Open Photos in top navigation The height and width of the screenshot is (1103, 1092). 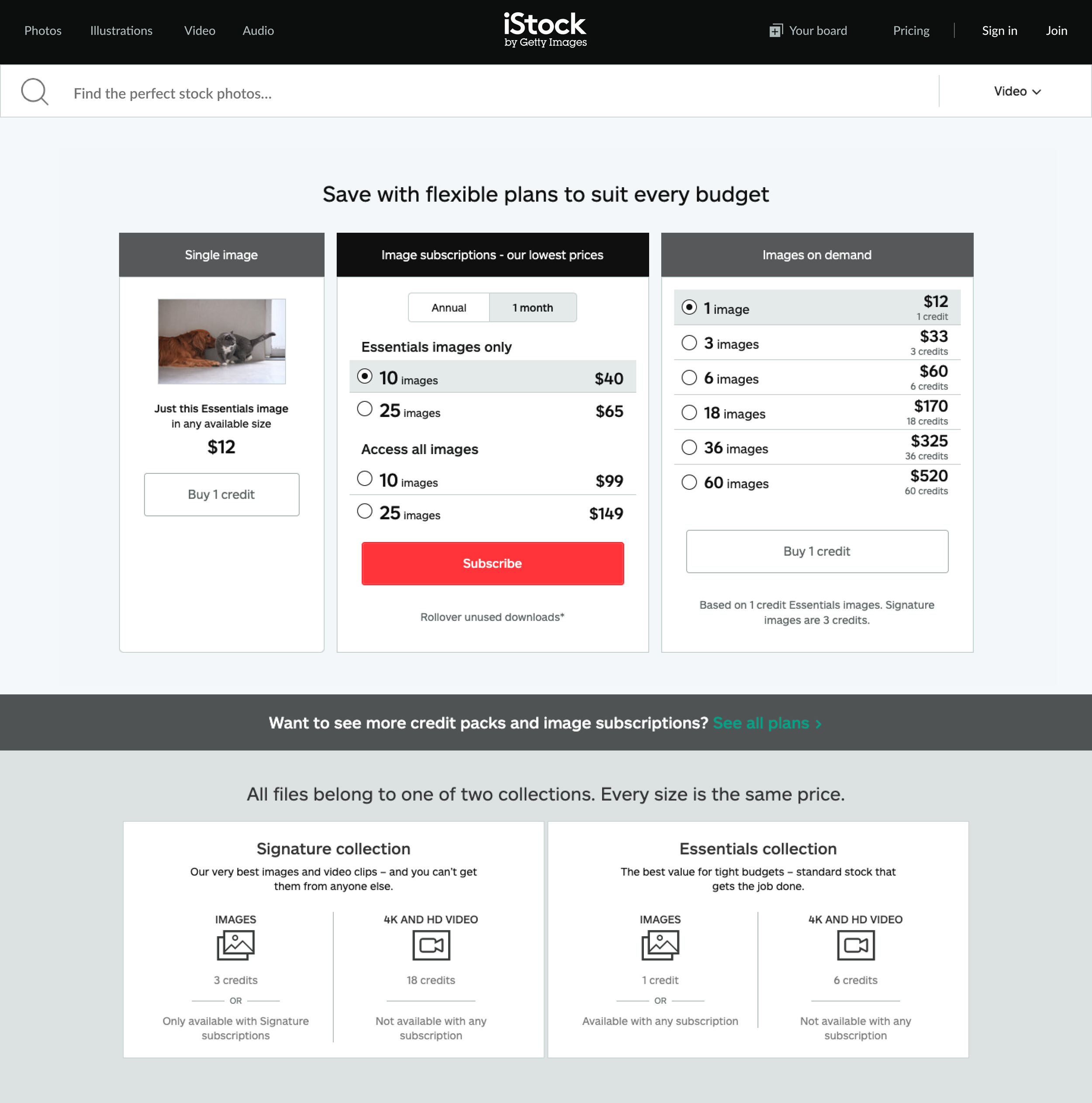[43, 31]
